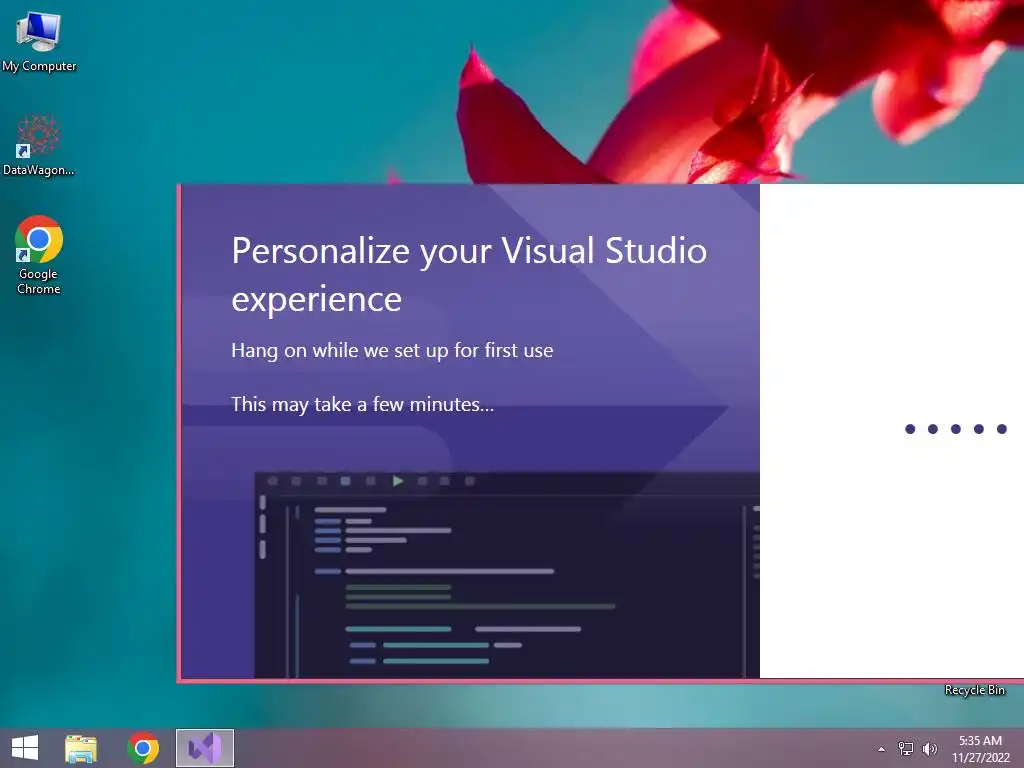Open File Explorer from the taskbar
1024x768 pixels.
click(x=81, y=748)
